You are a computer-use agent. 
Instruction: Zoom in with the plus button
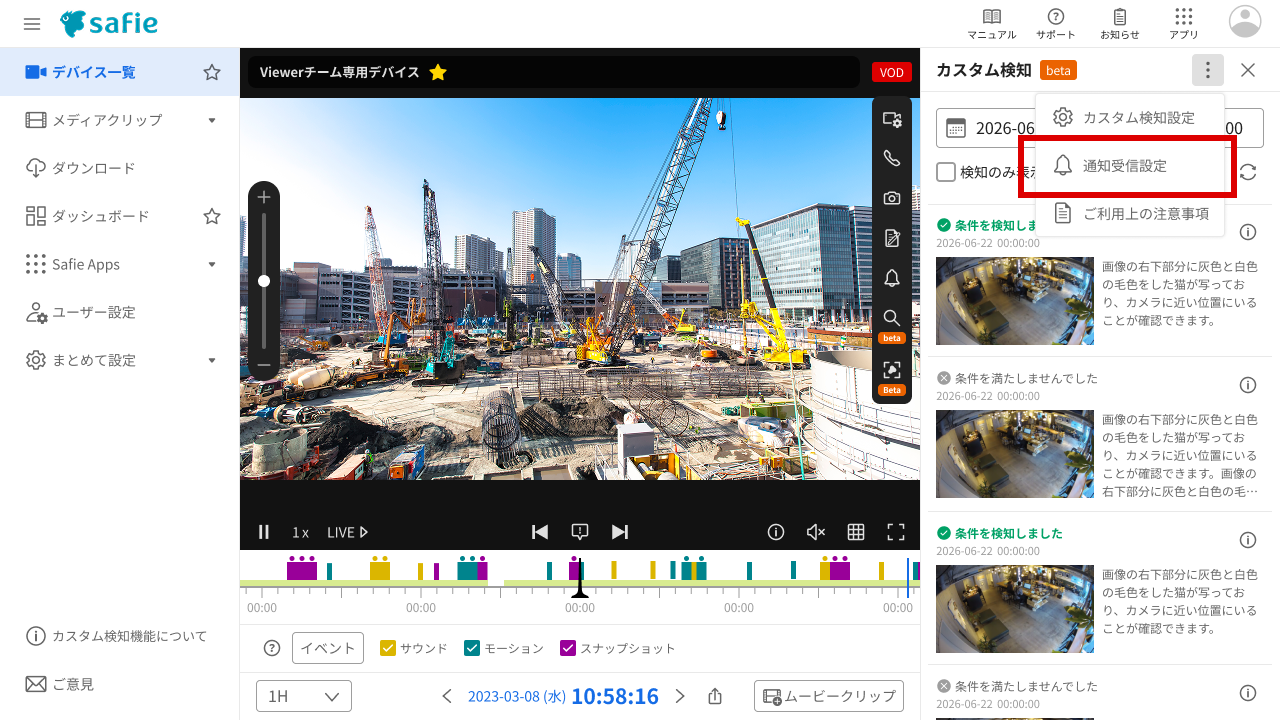point(264,197)
